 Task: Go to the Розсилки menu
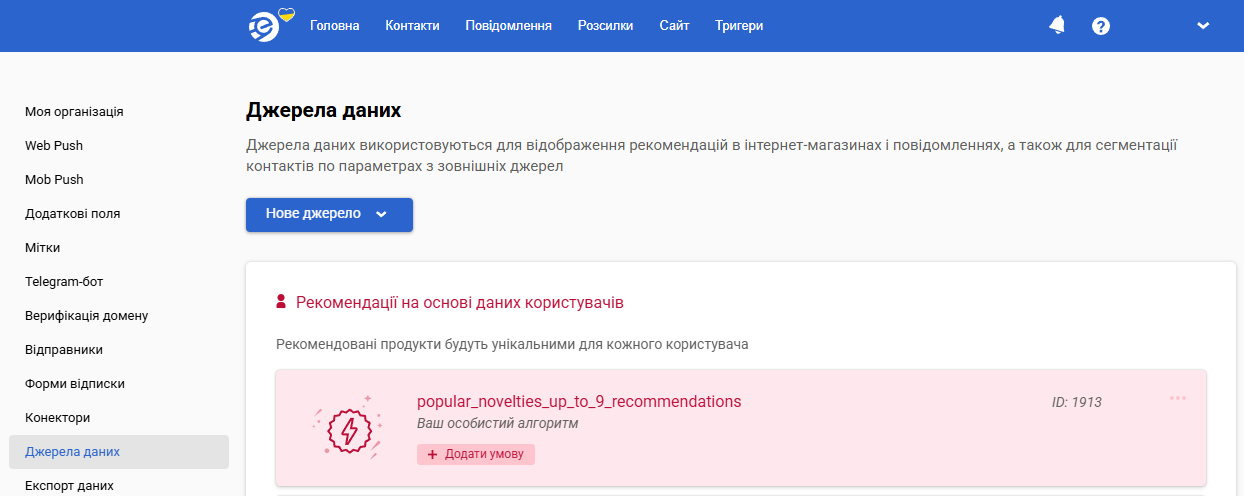(x=606, y=26)
